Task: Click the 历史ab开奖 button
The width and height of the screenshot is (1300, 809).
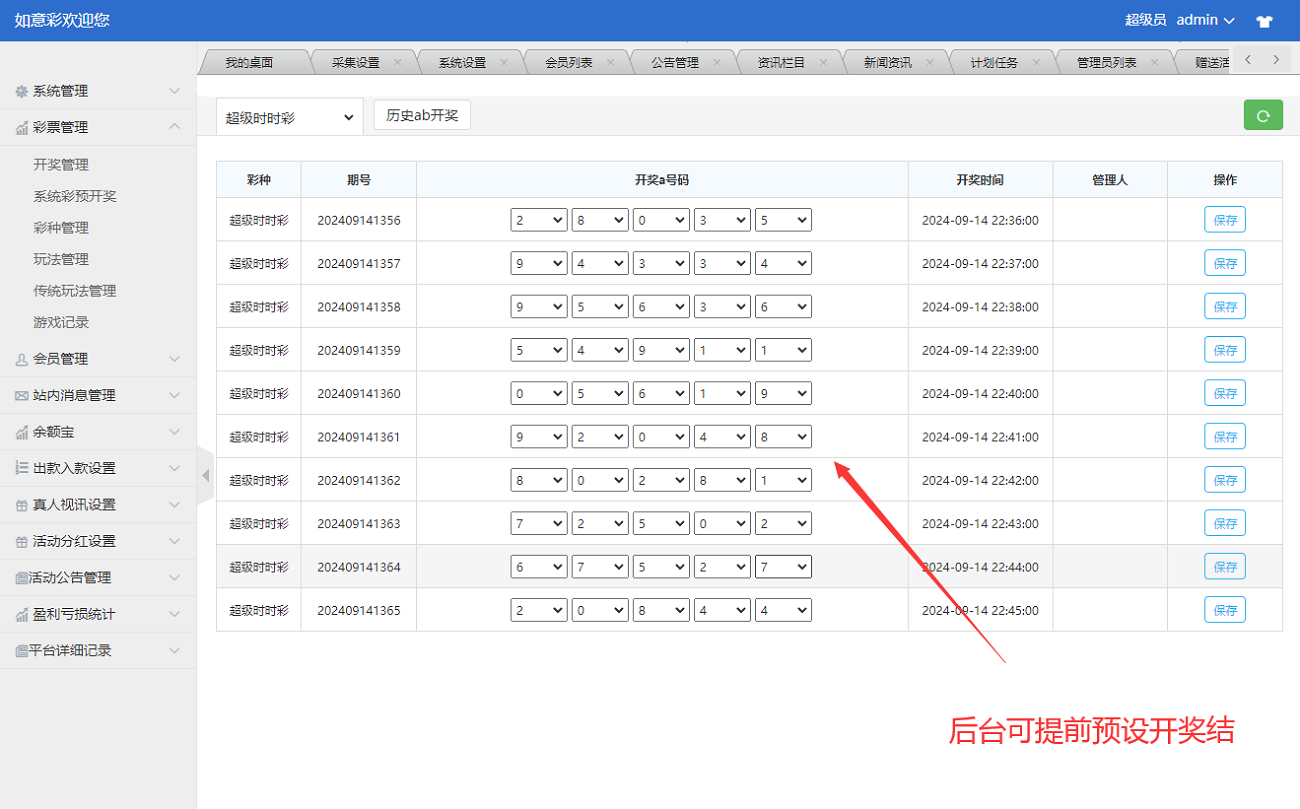Action: [x=422, y=115]
